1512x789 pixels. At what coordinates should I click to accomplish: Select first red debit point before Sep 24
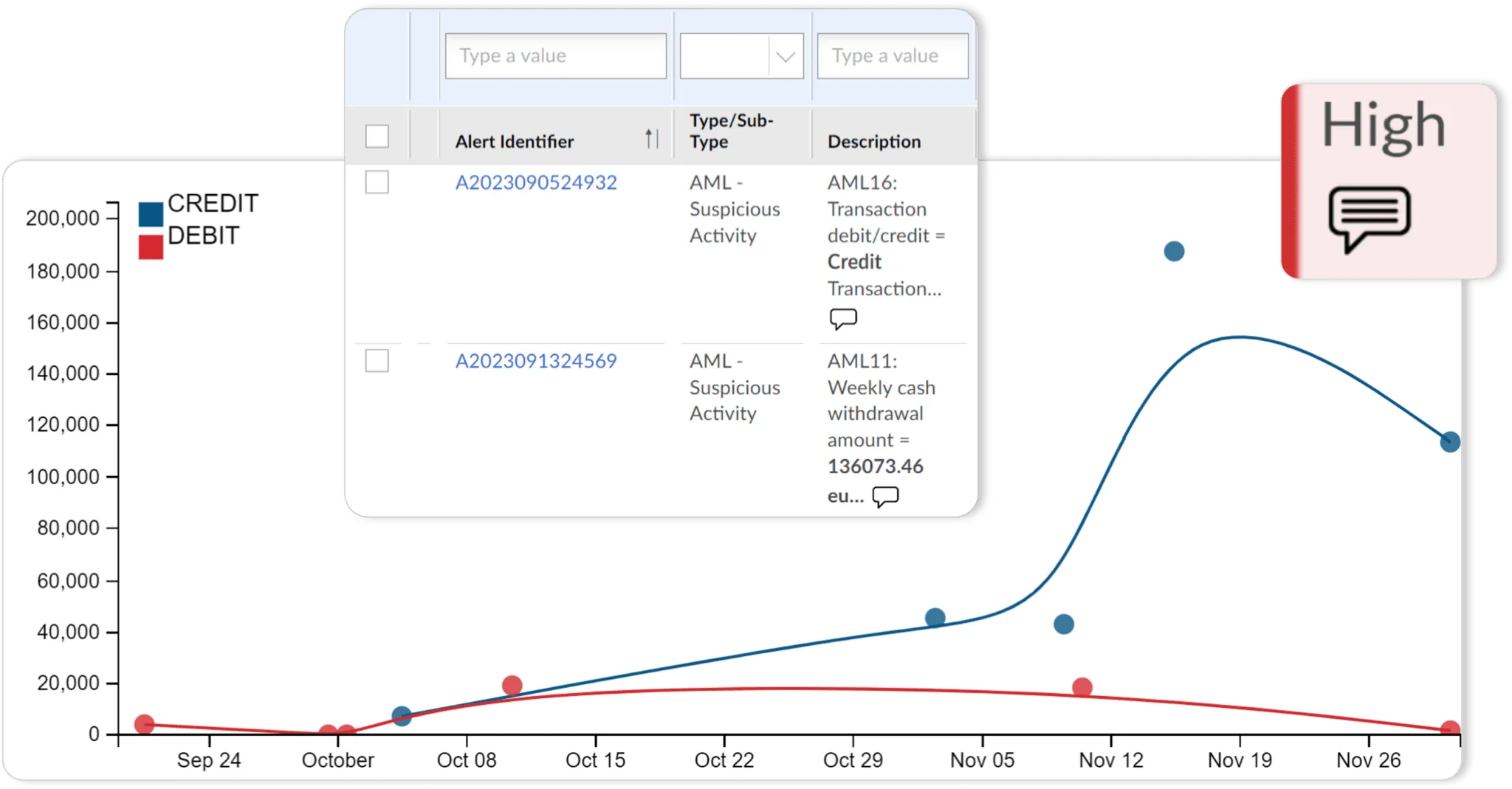pos(145,724)
